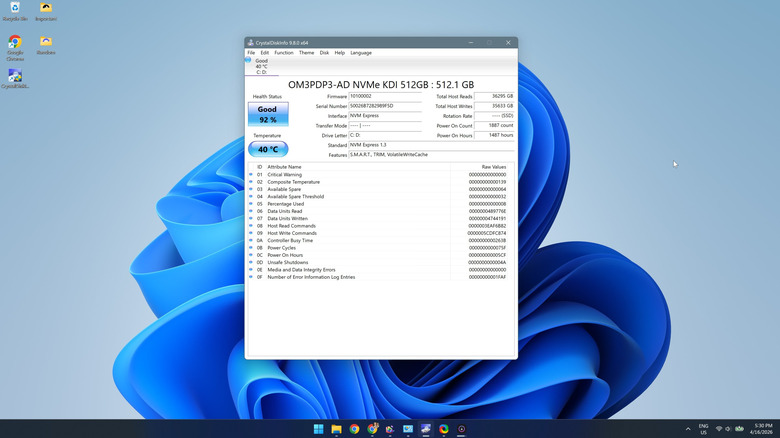Open the Disk menu

[324, 53]
